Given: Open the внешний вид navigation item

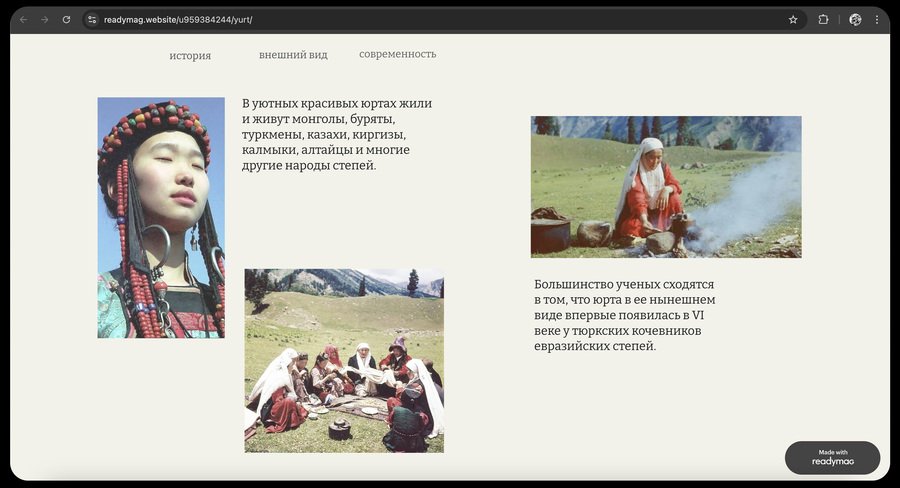Looking at the screenshot, I should (293, 55).
